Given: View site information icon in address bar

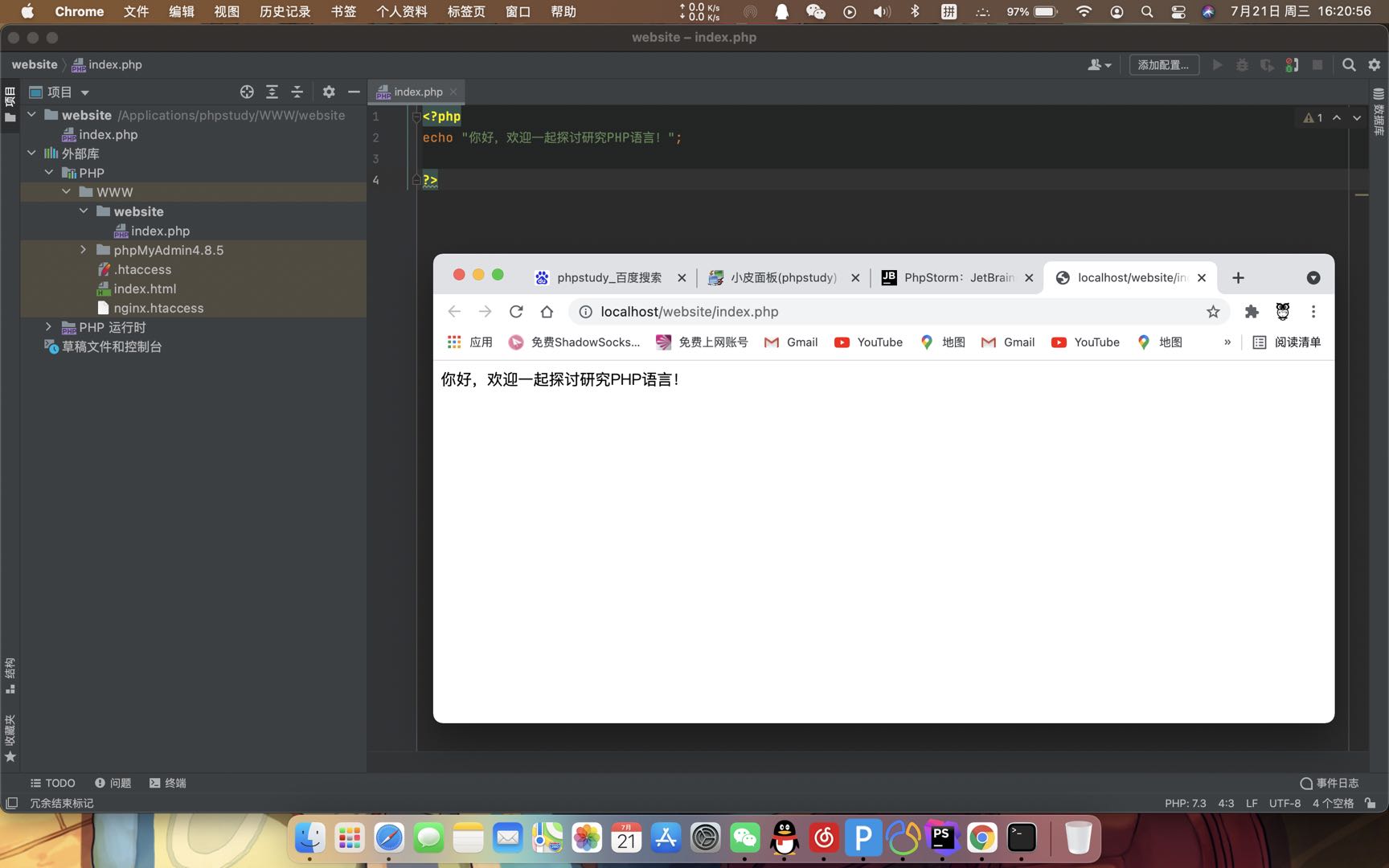Looking at the screenshot, I should [x=586, y=312].
